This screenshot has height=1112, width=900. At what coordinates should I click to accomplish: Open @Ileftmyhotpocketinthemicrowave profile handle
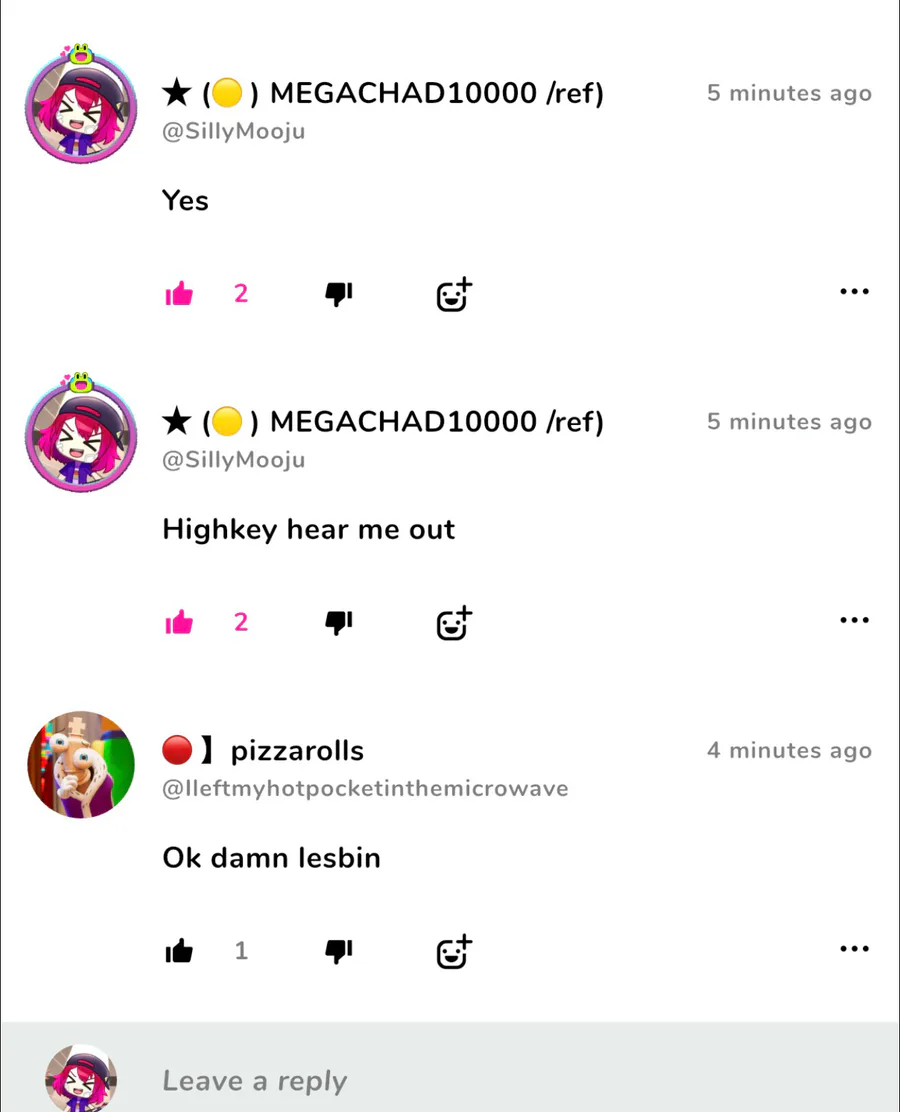point(365,789)
